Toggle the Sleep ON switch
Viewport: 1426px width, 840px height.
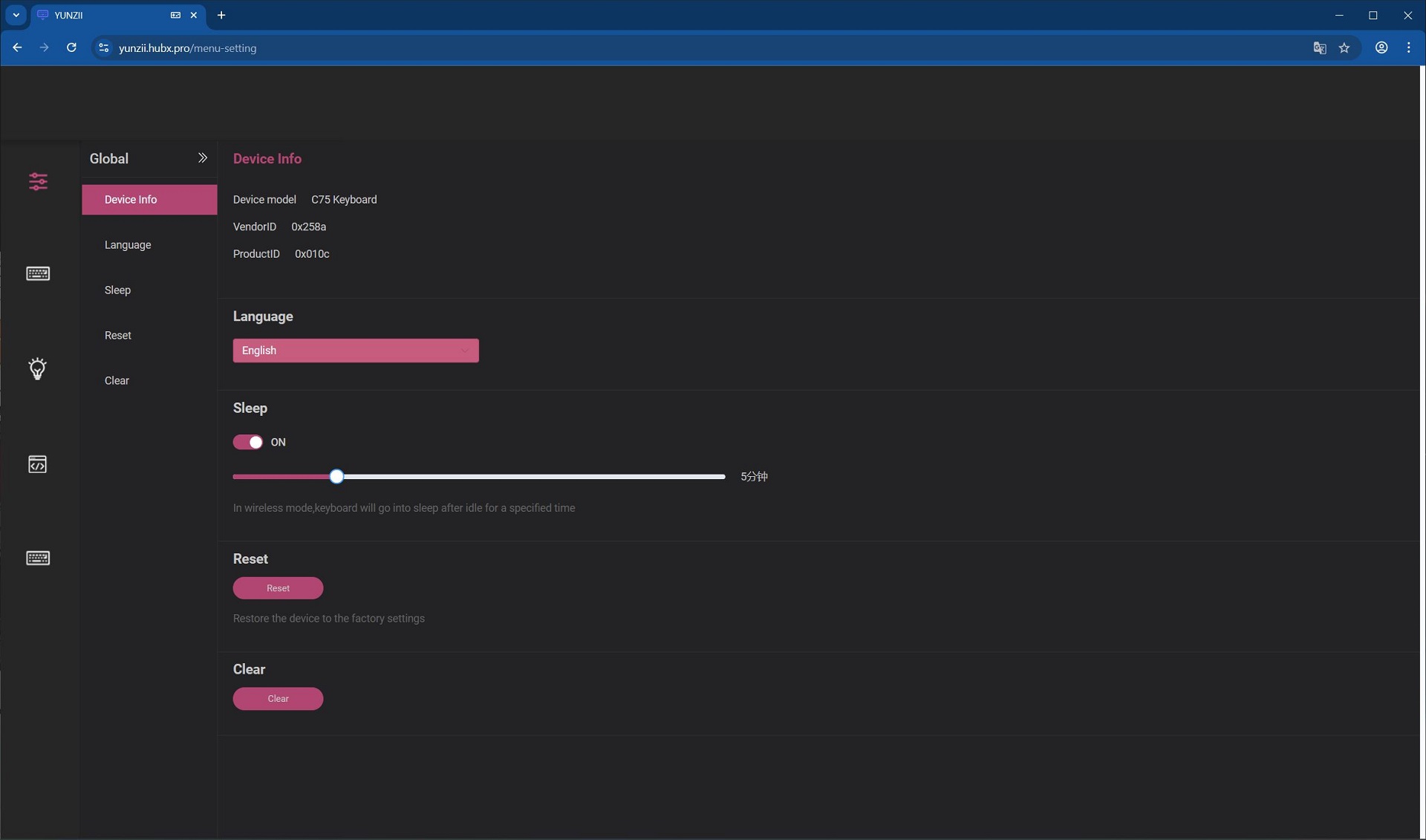(x=247, y=442)
